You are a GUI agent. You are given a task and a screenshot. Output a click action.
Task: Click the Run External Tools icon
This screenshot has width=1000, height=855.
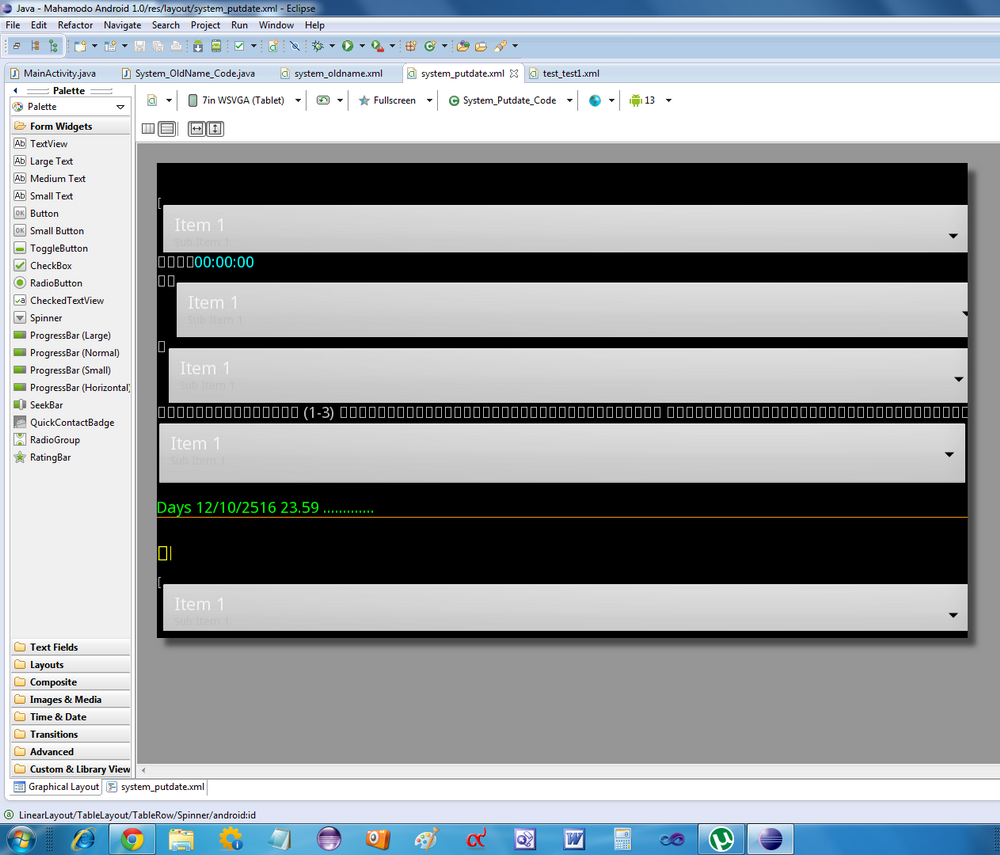378,46
